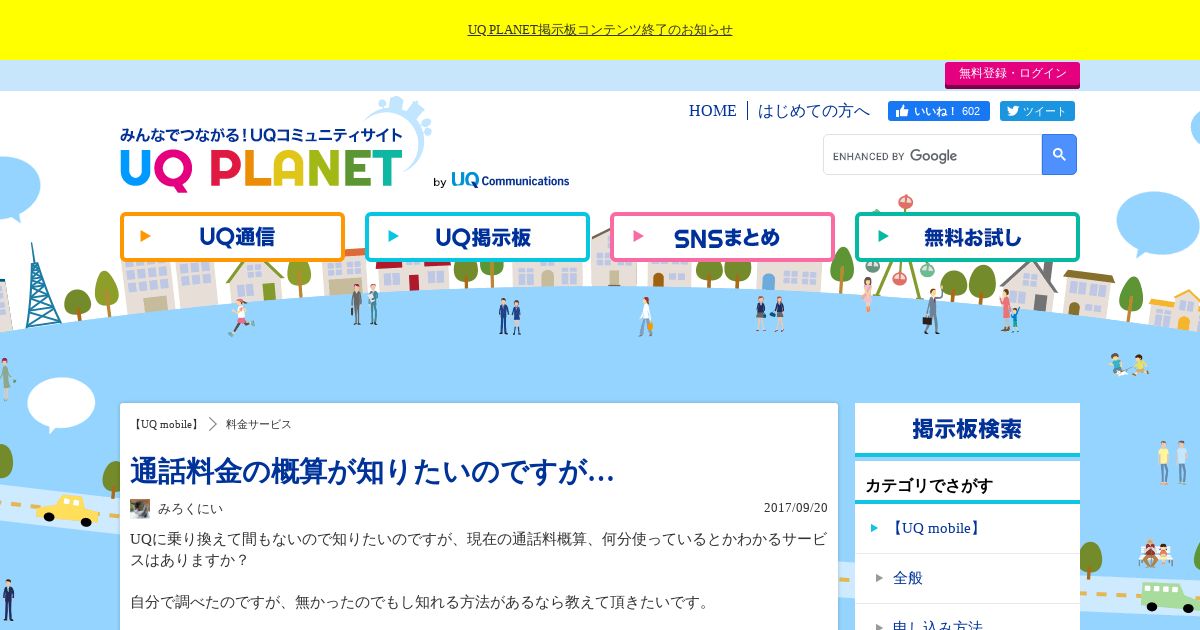Viewport: 1200px width, 630px height.
Task: Focus the Google custom search field
Action: 933,155
